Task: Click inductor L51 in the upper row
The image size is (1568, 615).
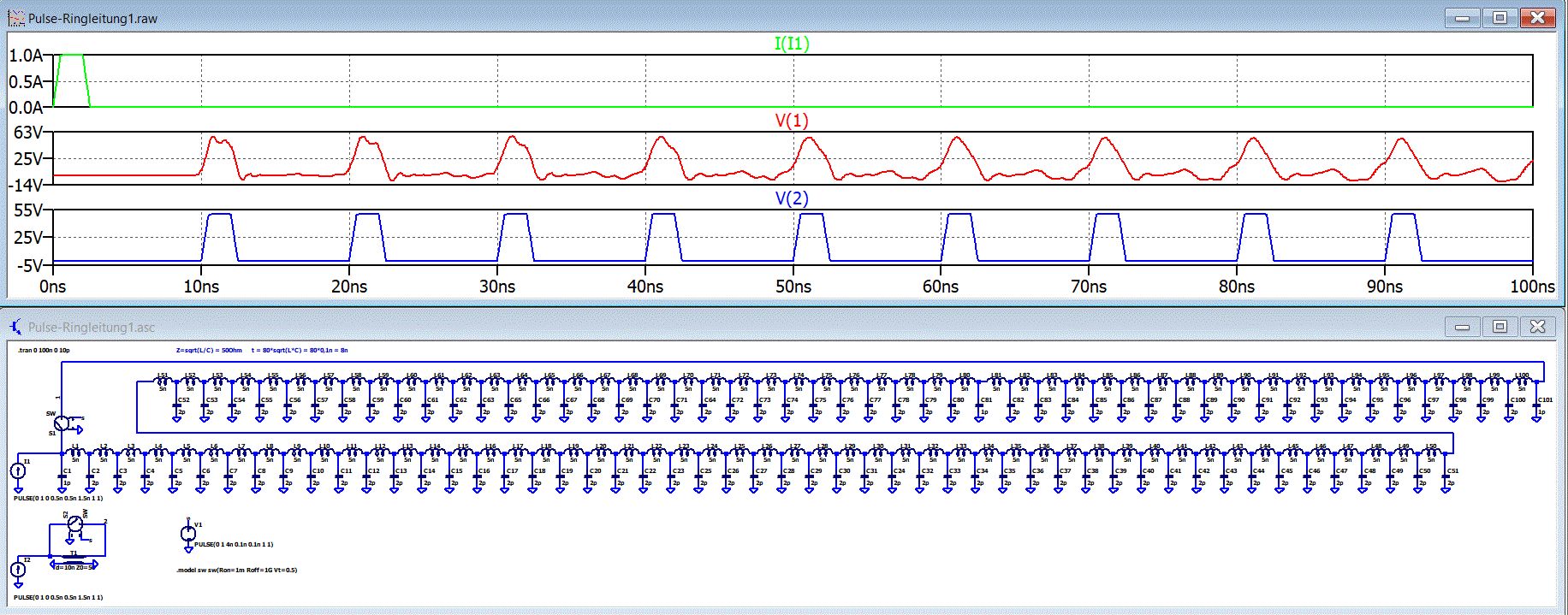Action: 162,381
